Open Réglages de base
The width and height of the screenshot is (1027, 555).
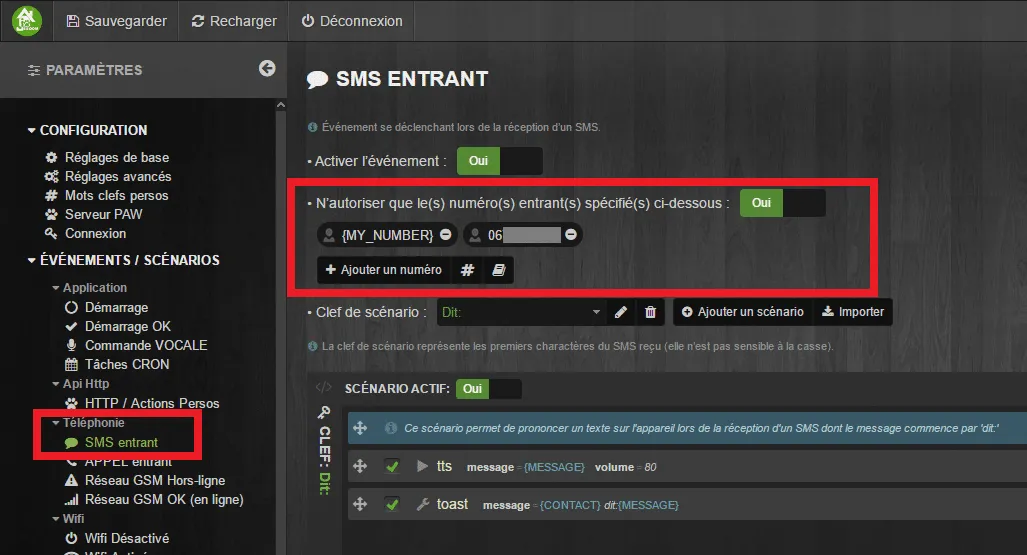pos(107,157)
